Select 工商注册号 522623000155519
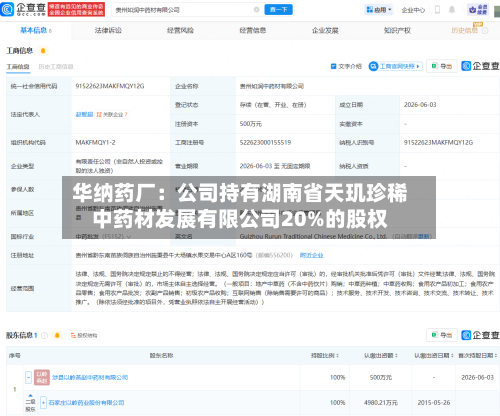 coord(265,142)
